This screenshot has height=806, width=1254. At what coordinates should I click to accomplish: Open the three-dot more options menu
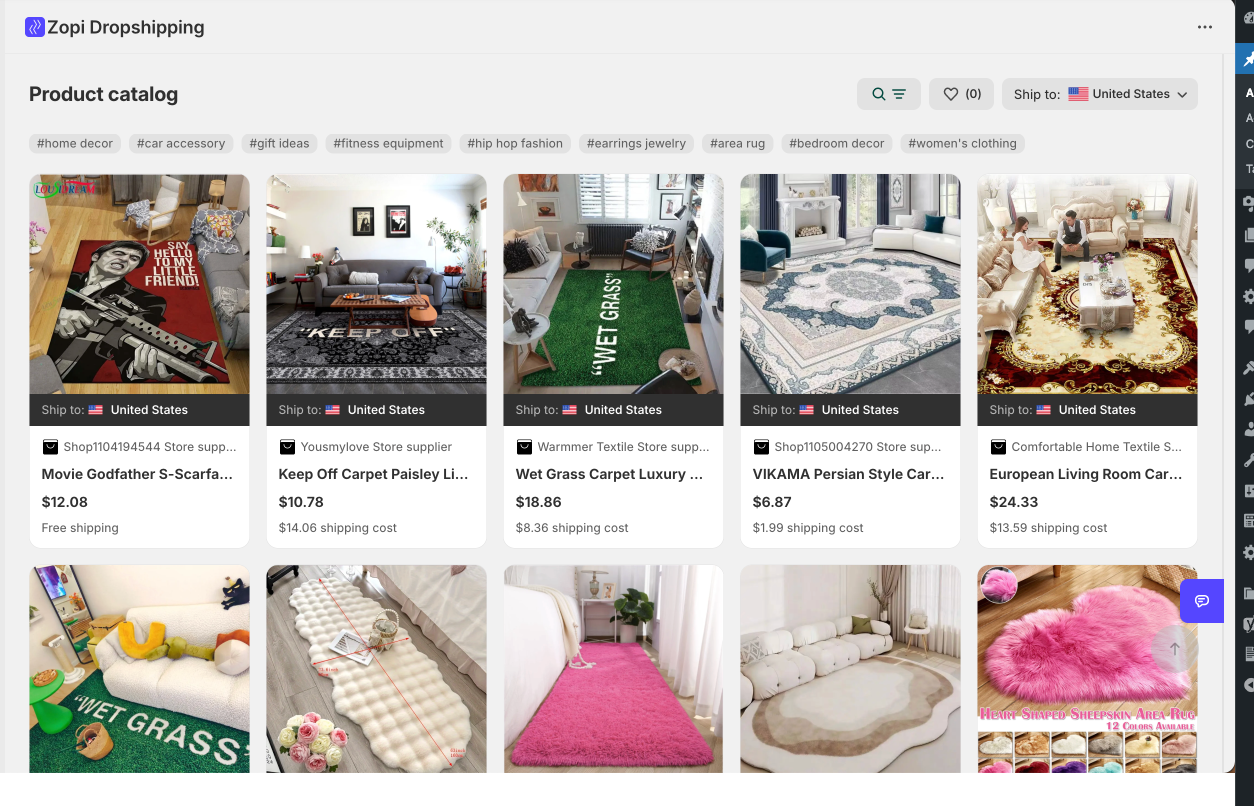(x=1205, y=28)
